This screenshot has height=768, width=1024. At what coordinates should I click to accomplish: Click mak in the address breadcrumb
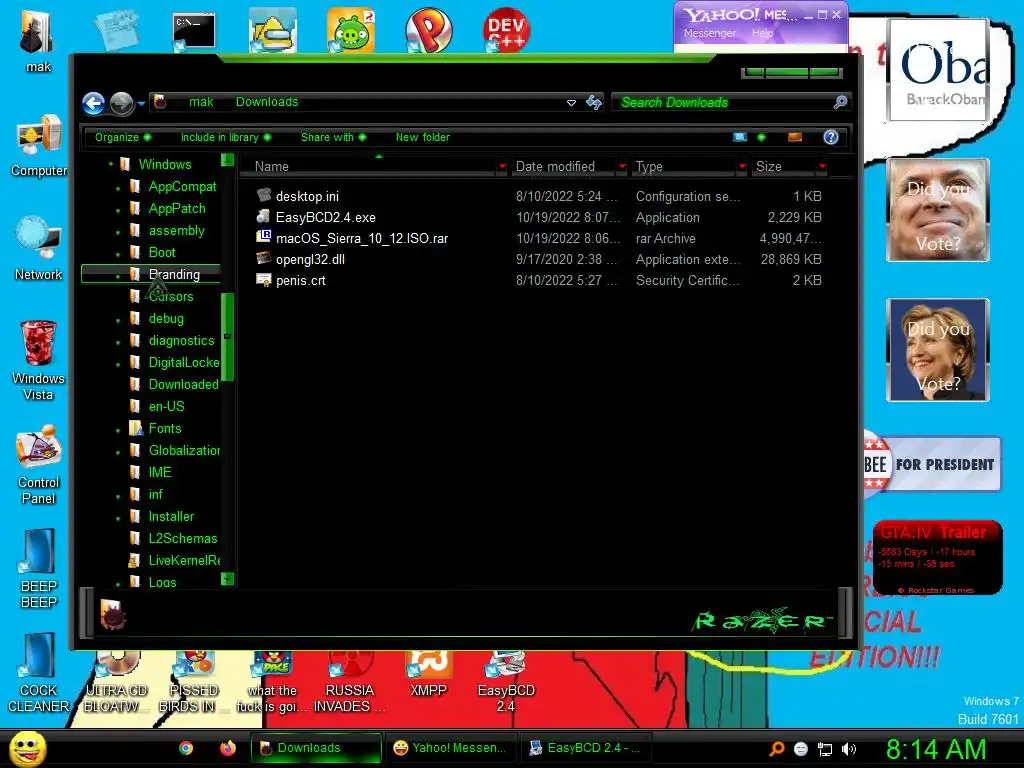click(x=200, y=102)
